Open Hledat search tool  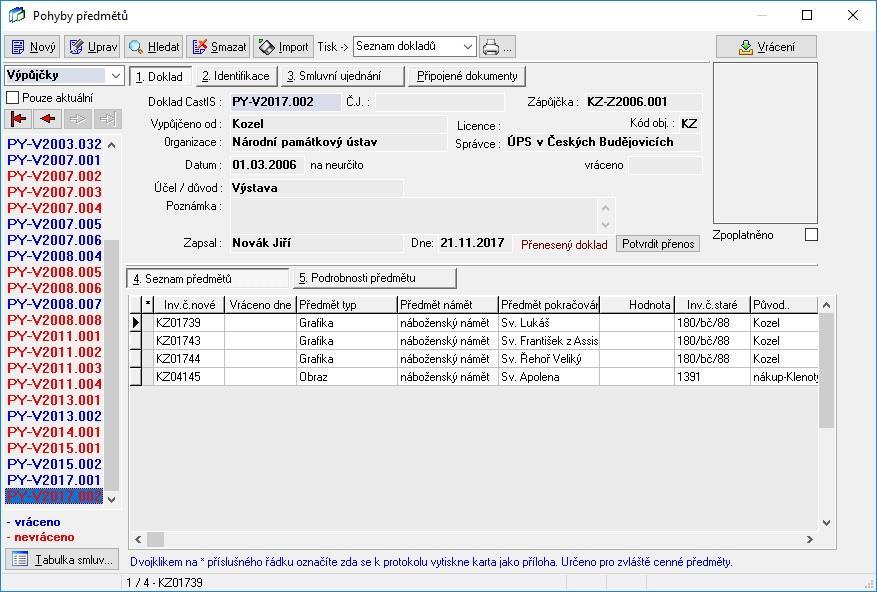click(x=153, y=47)
